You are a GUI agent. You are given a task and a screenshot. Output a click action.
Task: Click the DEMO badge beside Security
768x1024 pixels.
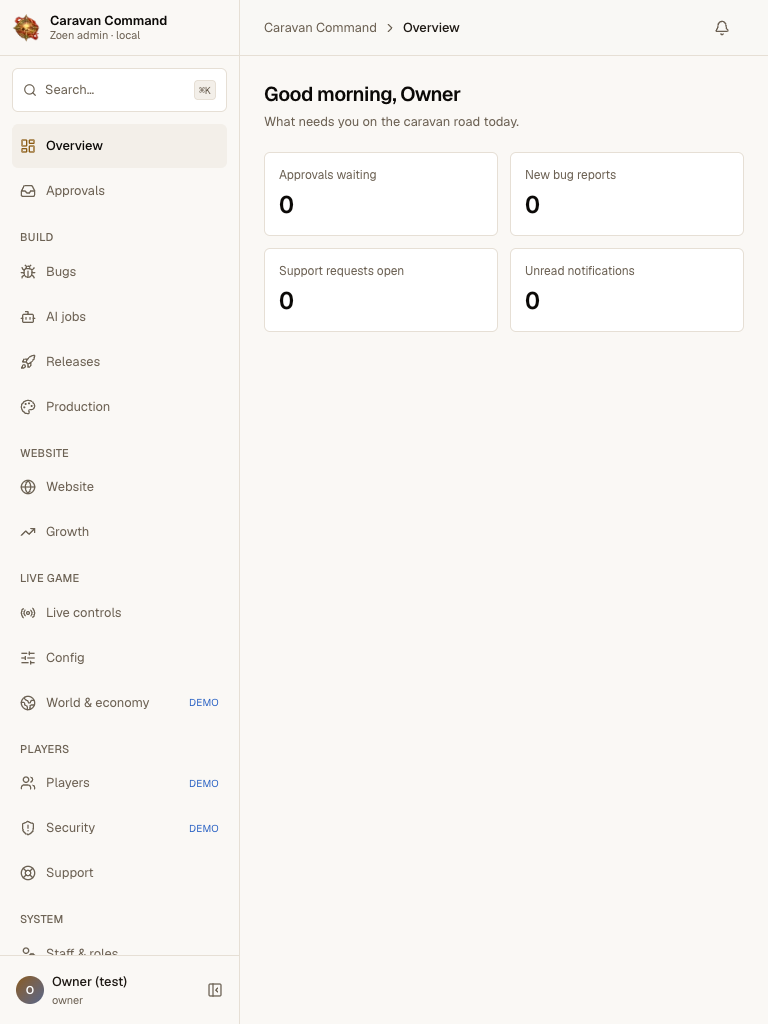pos(204,829)
